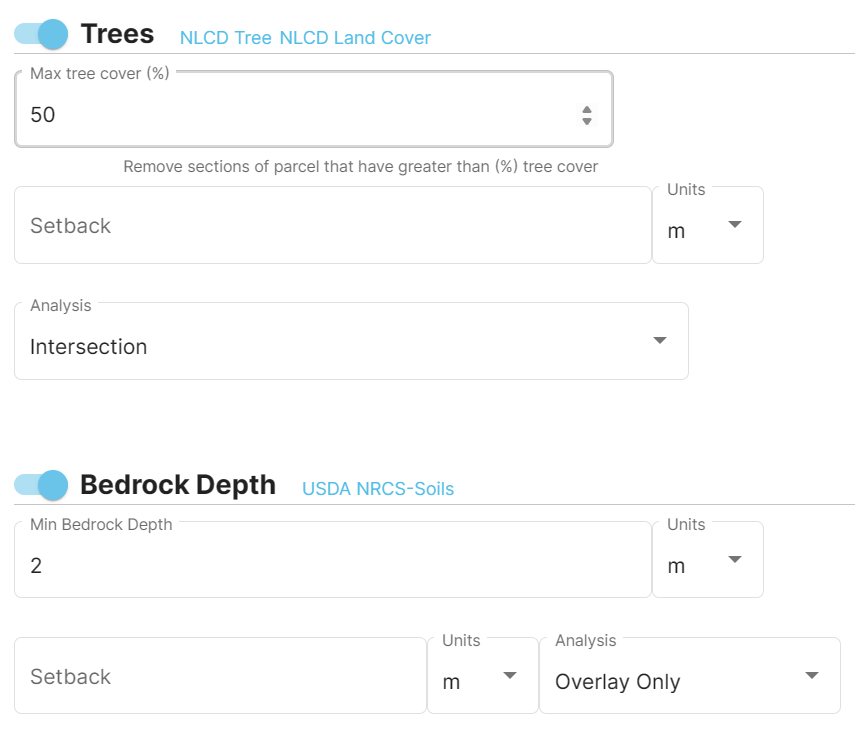The height and width of the screenshot is (735, 855).
Task: Click the tree cover removal helper text
Action: click(360, 167)
